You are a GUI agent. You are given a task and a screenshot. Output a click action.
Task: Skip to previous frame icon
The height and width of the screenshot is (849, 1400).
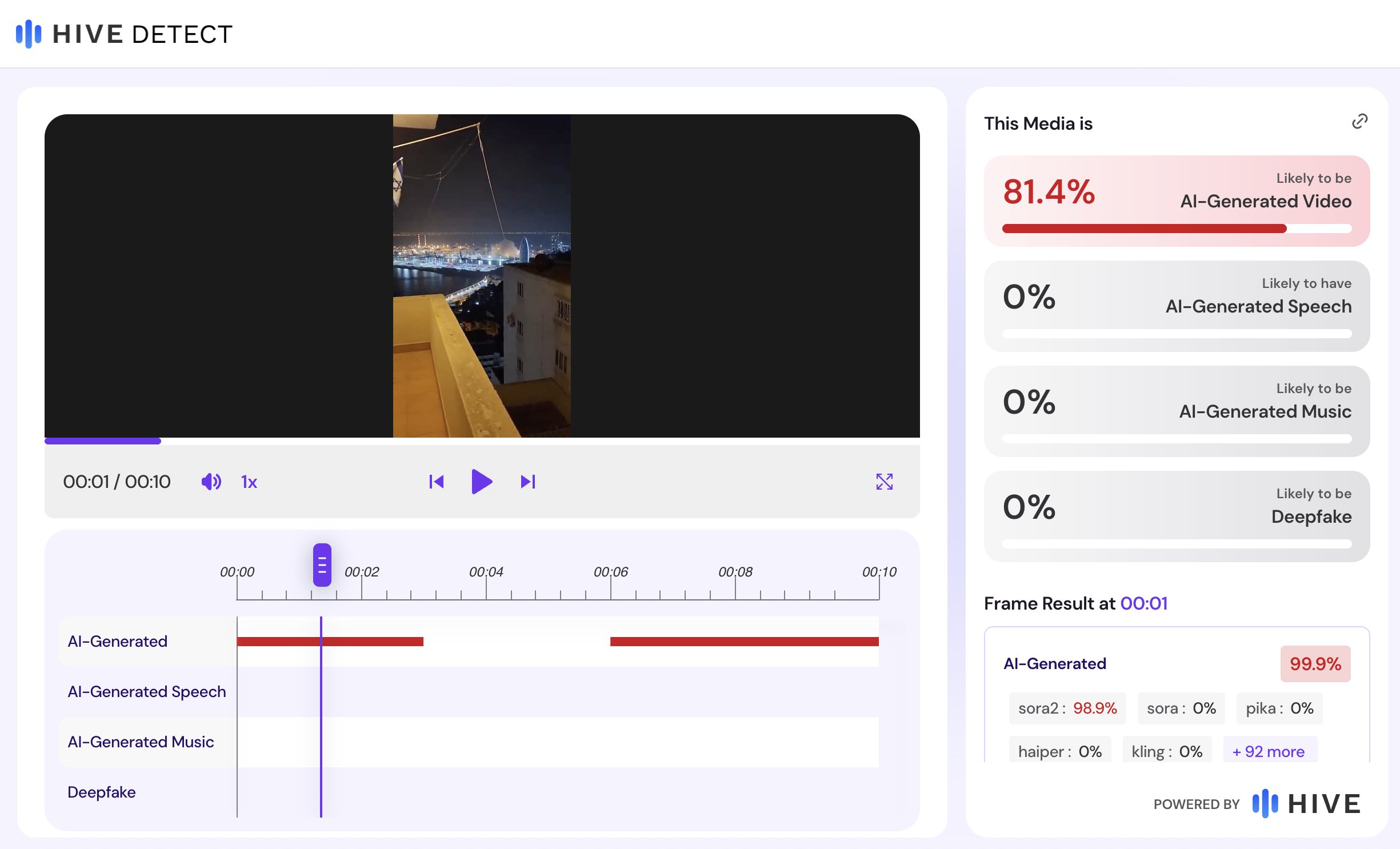tap(437, 482)
